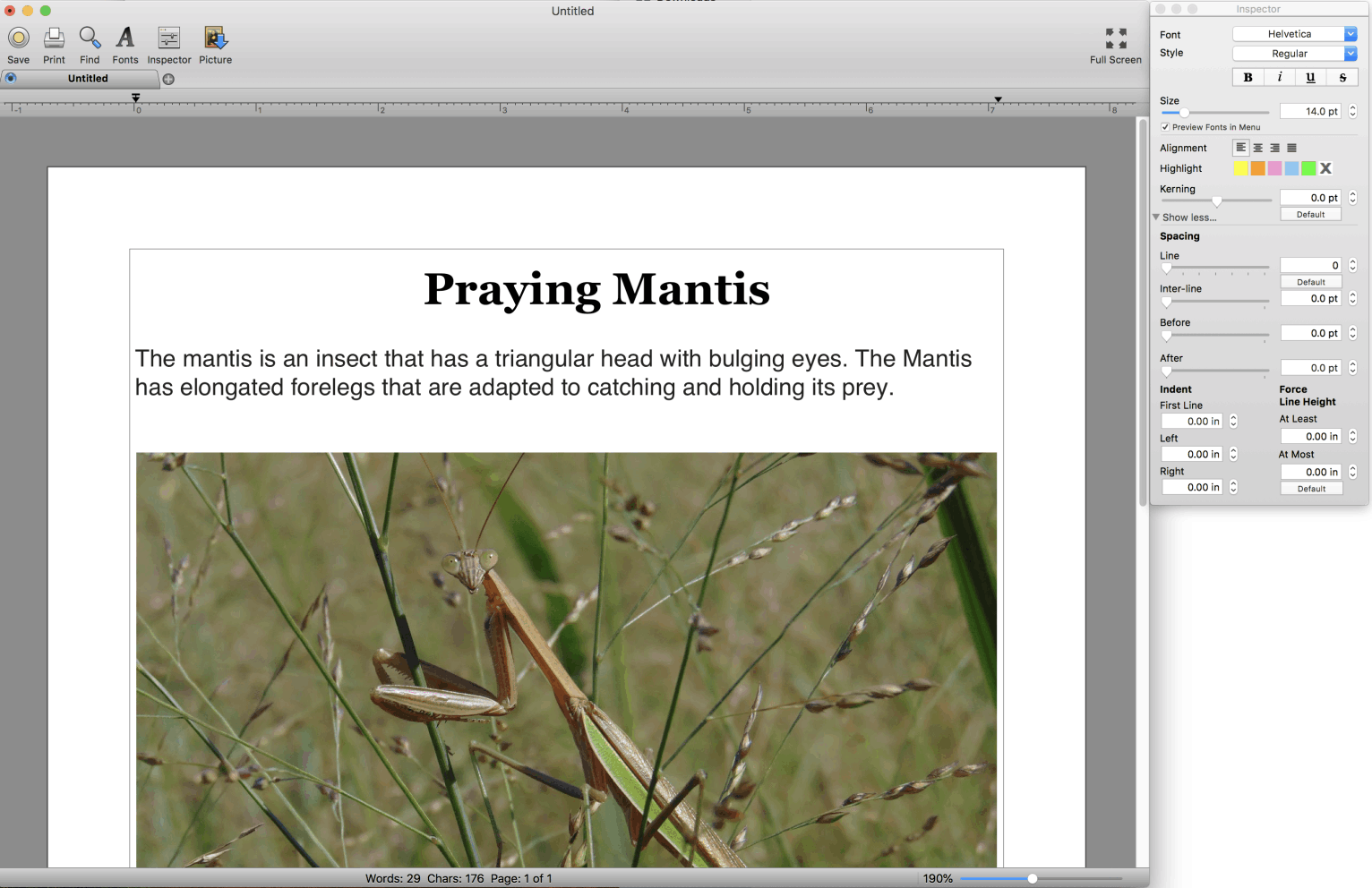The height and width of the screenshot is (888, 1372).
Task: Click the Kerning value field
Action: coord(1310,197)
